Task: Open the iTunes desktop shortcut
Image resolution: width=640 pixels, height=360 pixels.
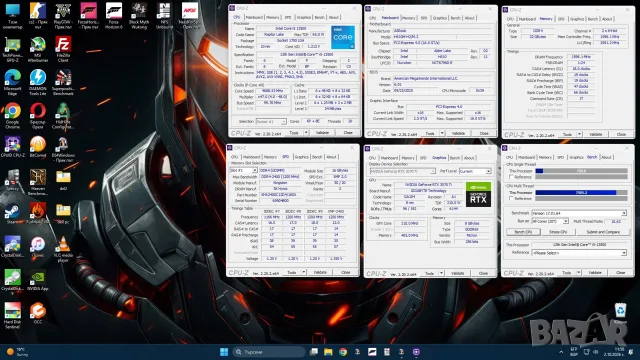Action: [38, 248]
